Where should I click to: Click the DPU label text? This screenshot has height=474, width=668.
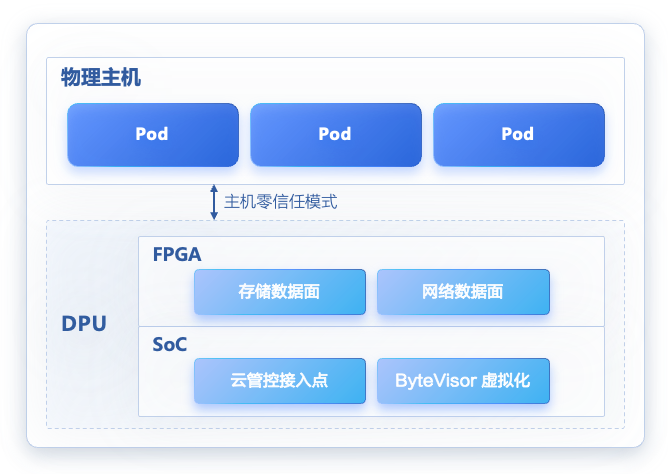[84, 324]
